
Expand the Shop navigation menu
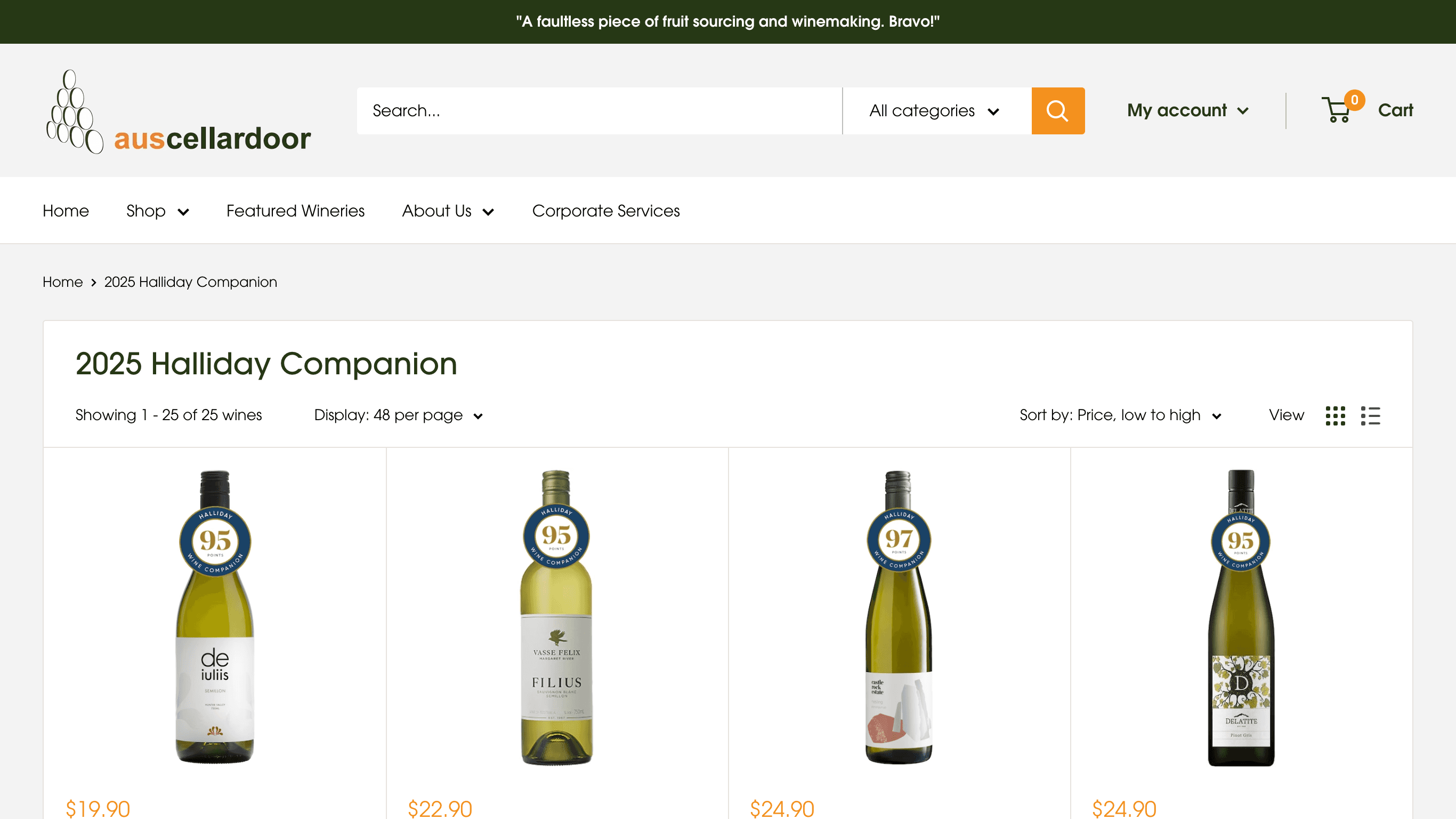[x=158, y=211]
